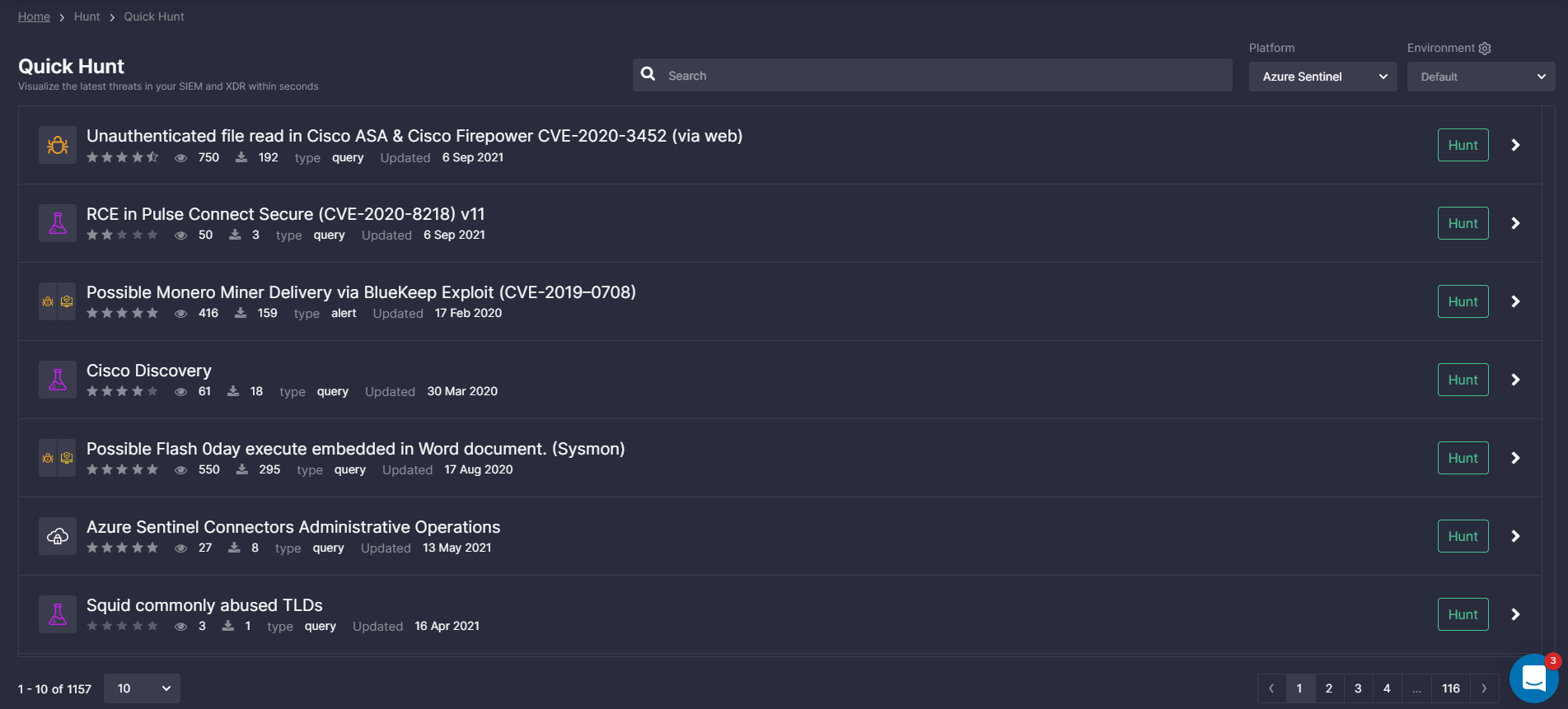
Task: Expand the Squid commonly abused TLDs row arrow
Action: coord(1515,614)
